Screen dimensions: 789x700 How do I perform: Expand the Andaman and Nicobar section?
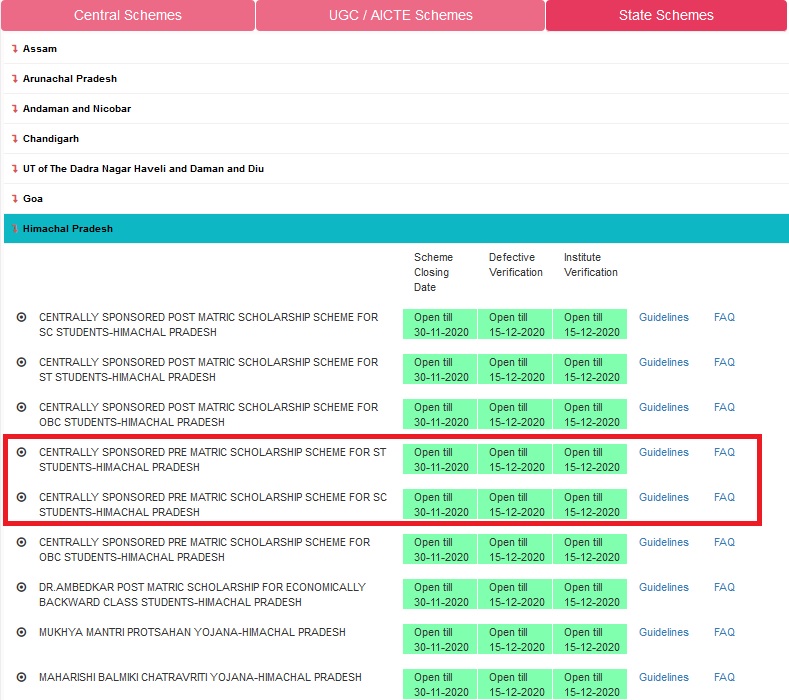(x=76, y=109)
